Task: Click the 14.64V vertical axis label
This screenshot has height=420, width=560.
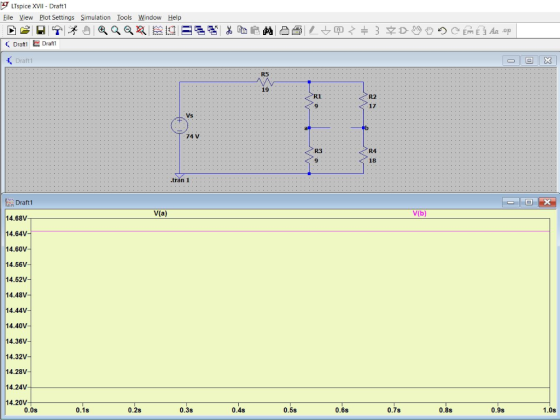Action: pos(16,234)
